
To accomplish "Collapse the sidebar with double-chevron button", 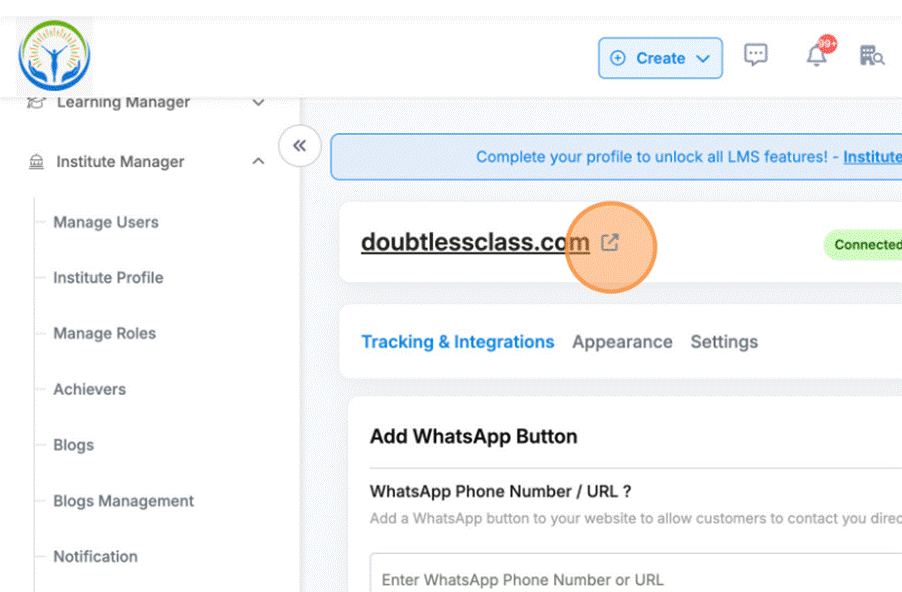I will (299, 146).
